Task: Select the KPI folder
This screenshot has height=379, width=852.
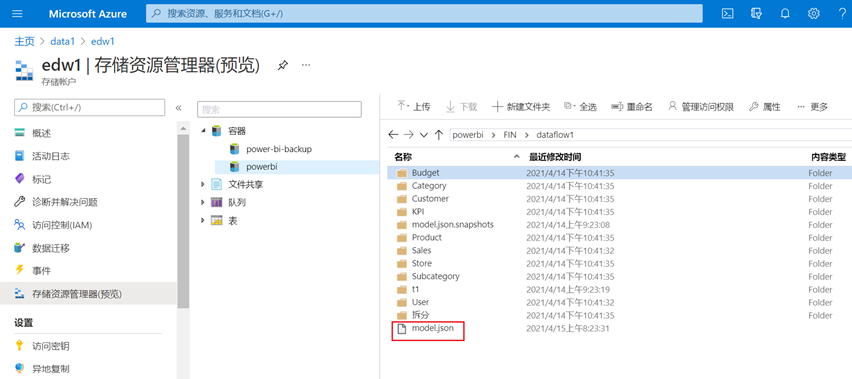Action: (x=418, y=212)
